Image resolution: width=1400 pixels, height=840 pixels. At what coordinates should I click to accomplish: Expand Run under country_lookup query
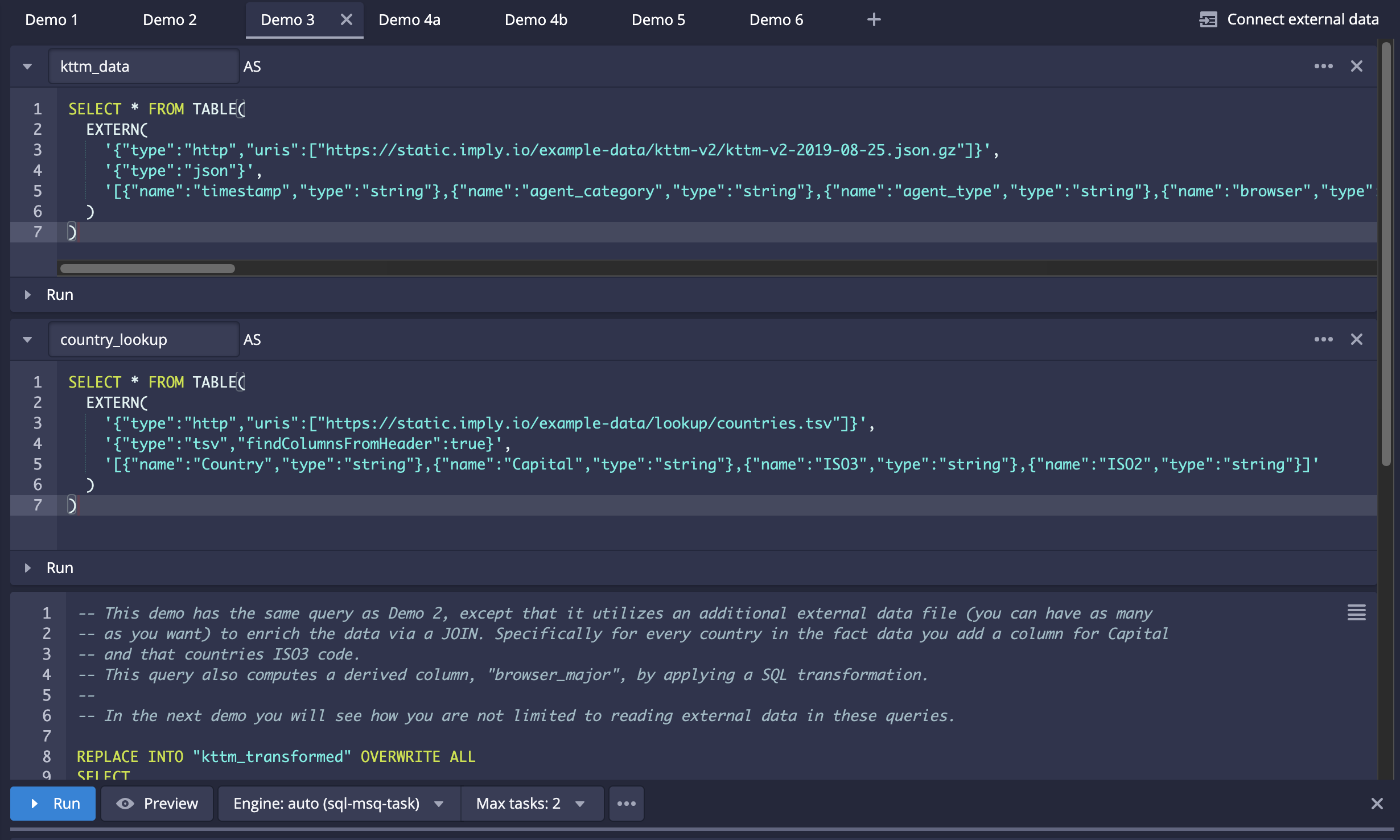pos(27,568)
